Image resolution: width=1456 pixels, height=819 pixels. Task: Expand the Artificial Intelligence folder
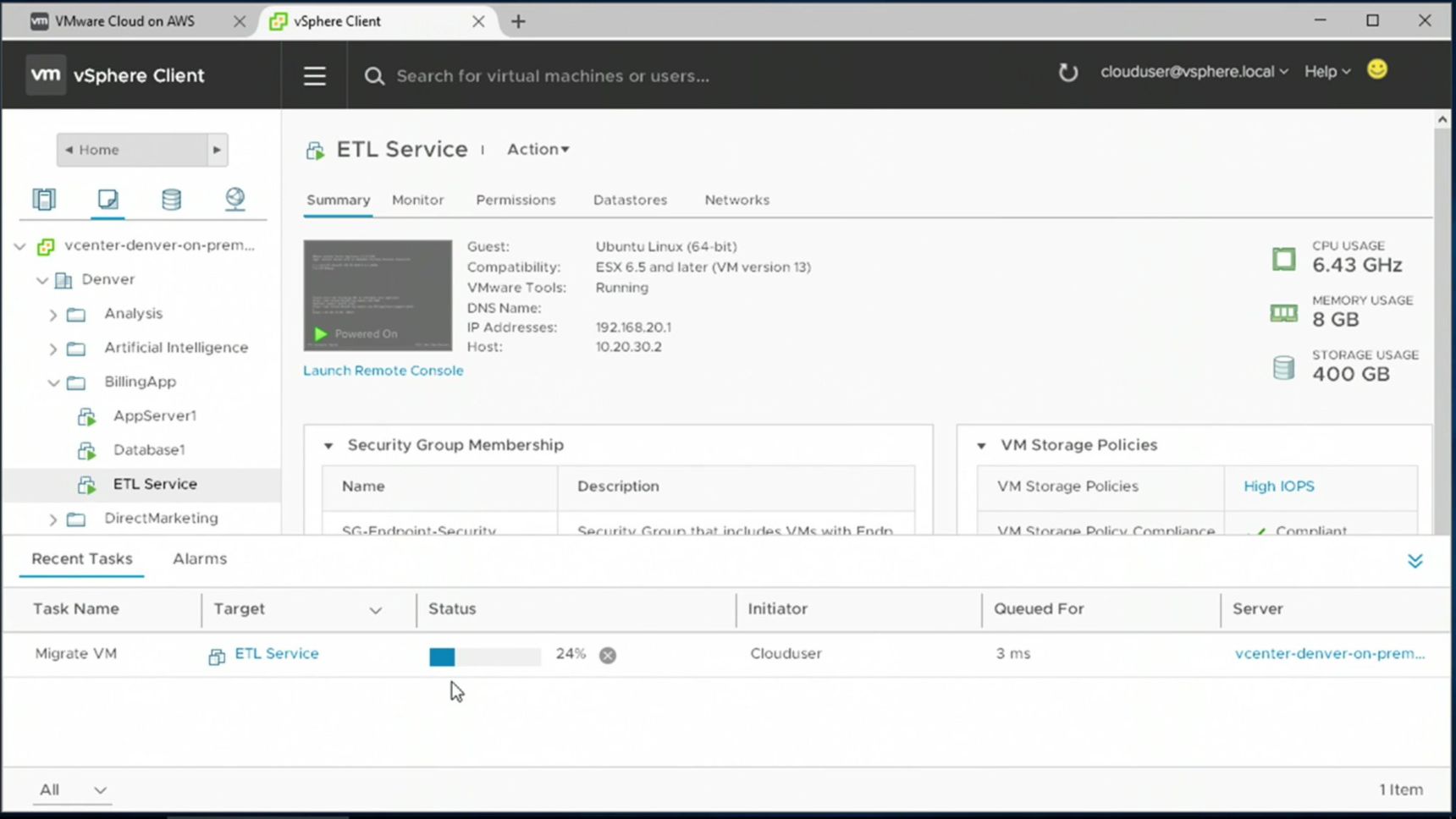(52, 349)
